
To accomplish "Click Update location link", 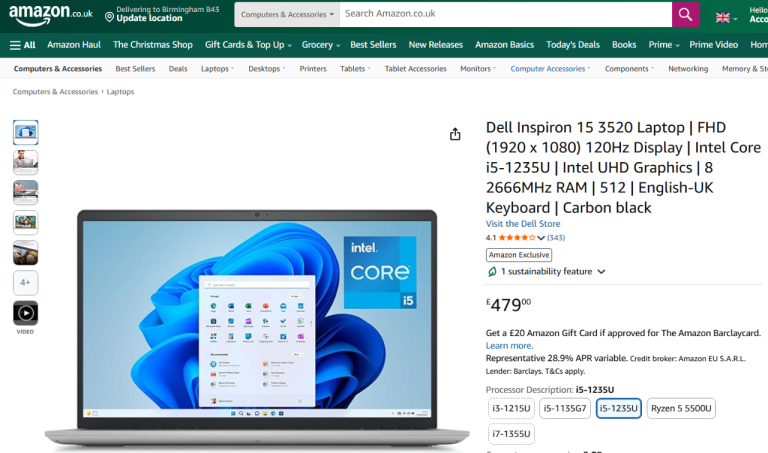I will coord(149,18).
